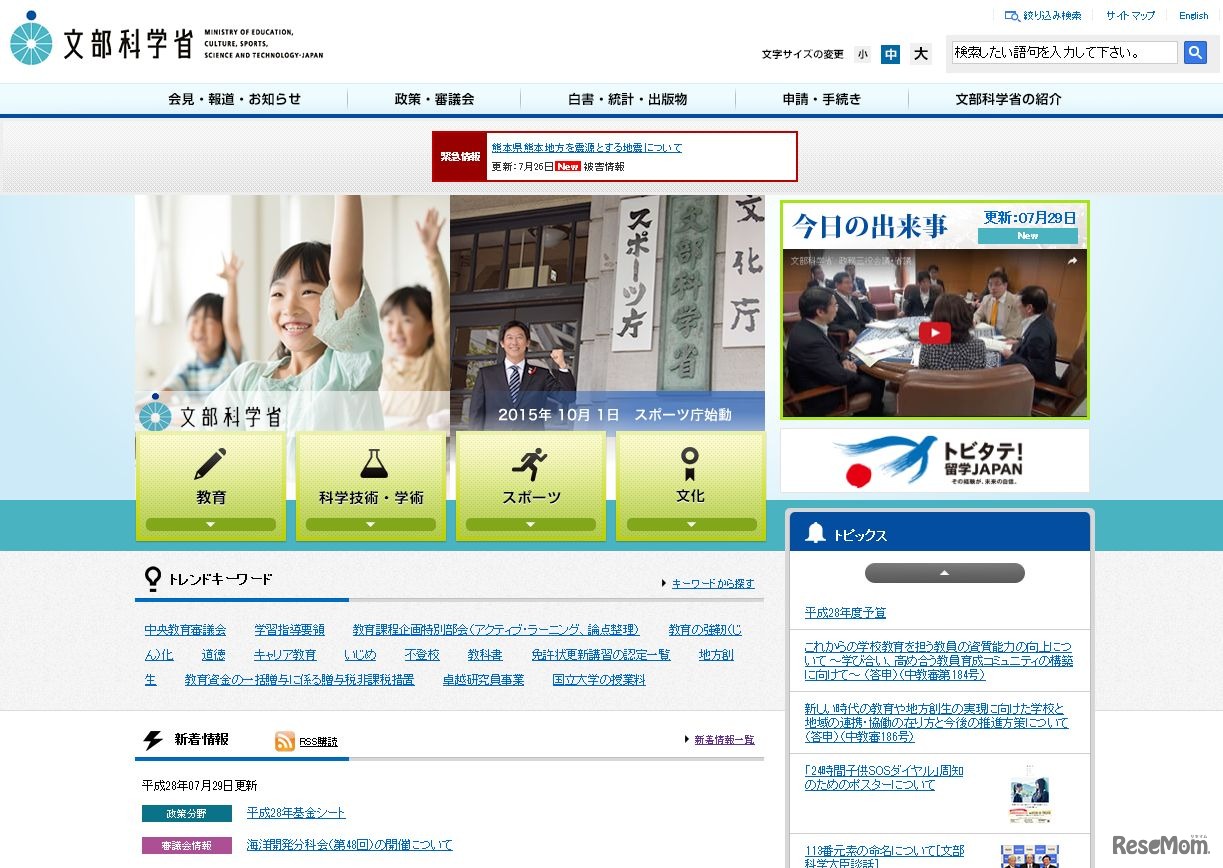Open the site search magnifying glass button

click(1195, 52)
